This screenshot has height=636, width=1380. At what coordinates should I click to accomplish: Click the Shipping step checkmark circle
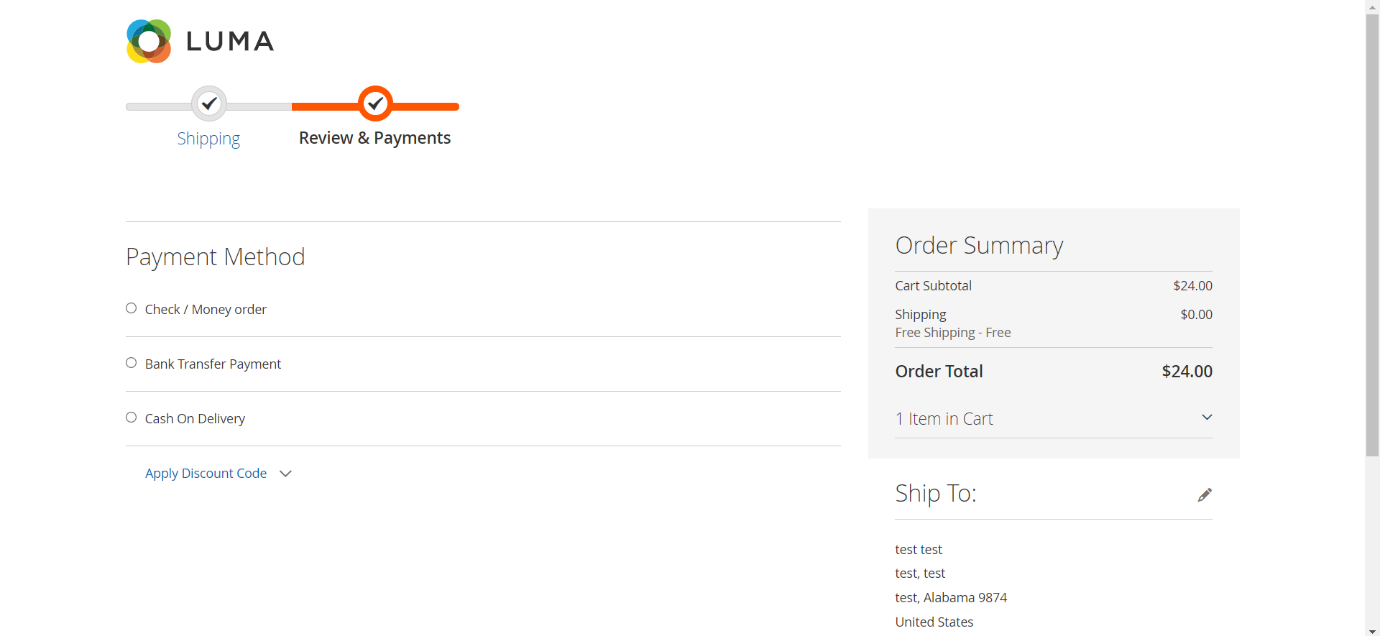(209, 103)
